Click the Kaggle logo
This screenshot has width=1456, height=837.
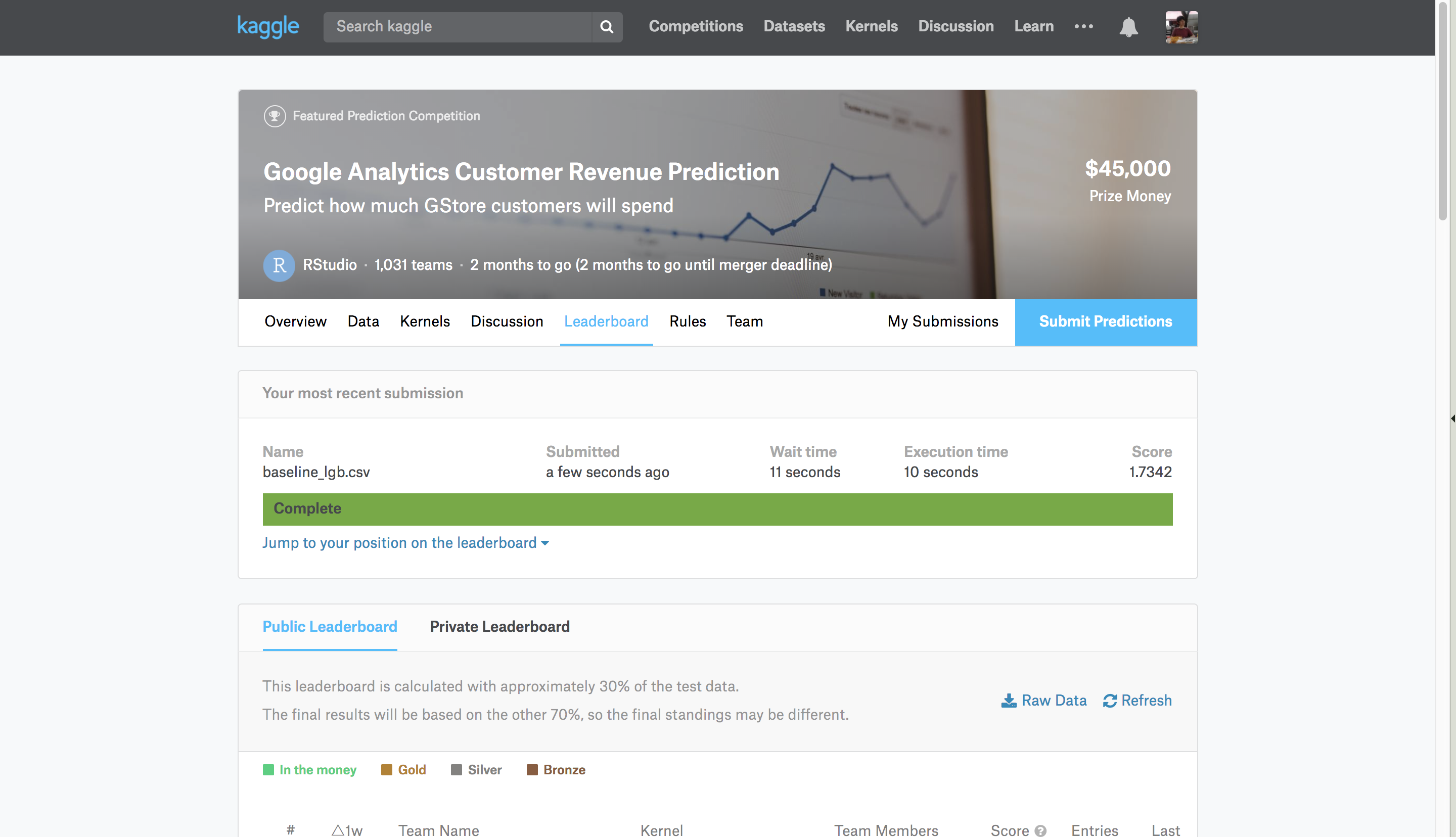point(268,26)
